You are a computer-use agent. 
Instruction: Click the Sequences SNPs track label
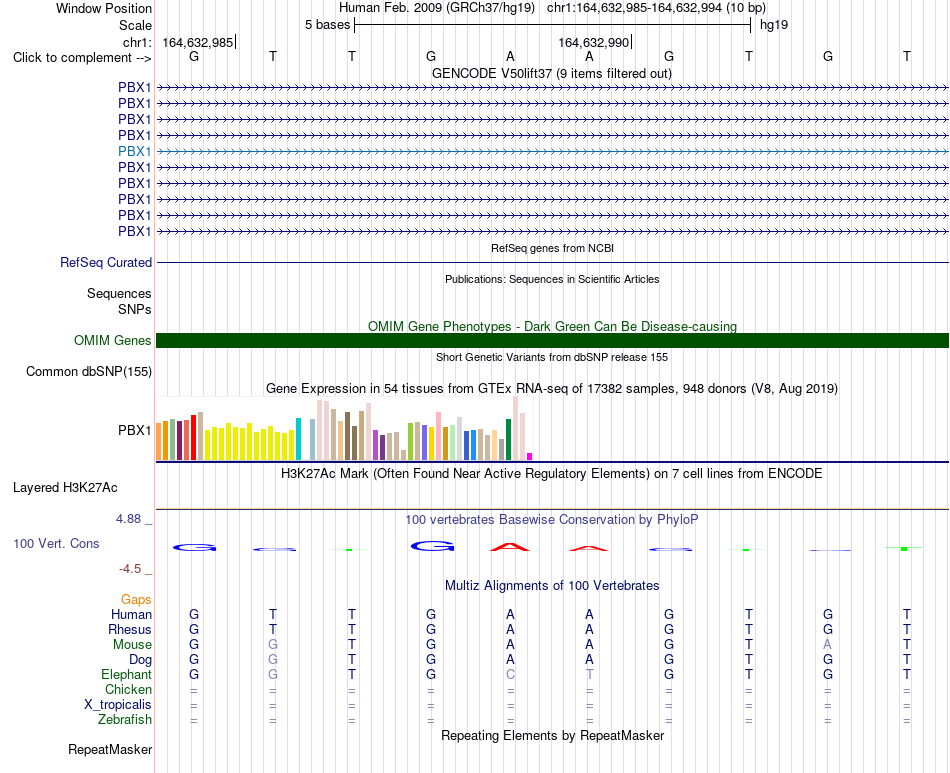(x=119, y=301)
